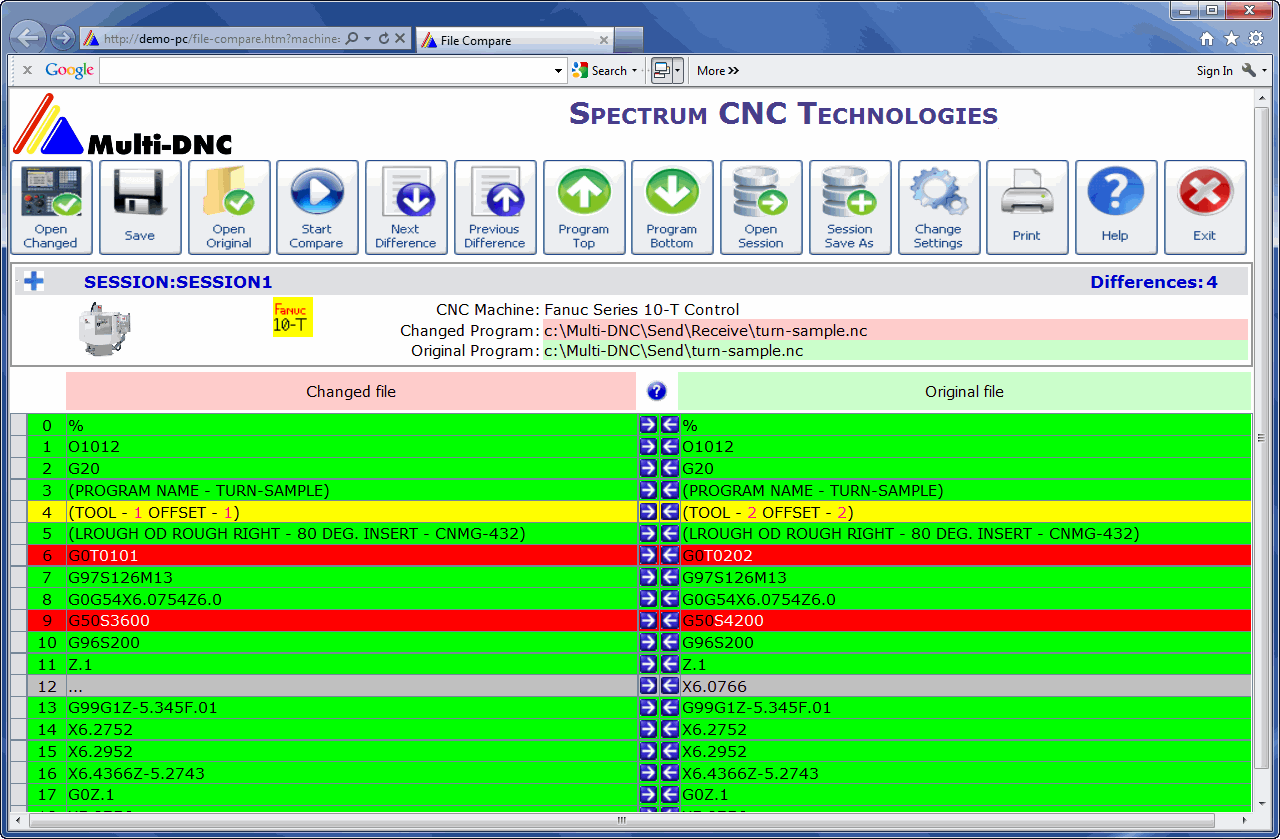The image size is (1280, 839).
Task: Click right arrow on line 6 G0T0101
Action: click(648, 555)
